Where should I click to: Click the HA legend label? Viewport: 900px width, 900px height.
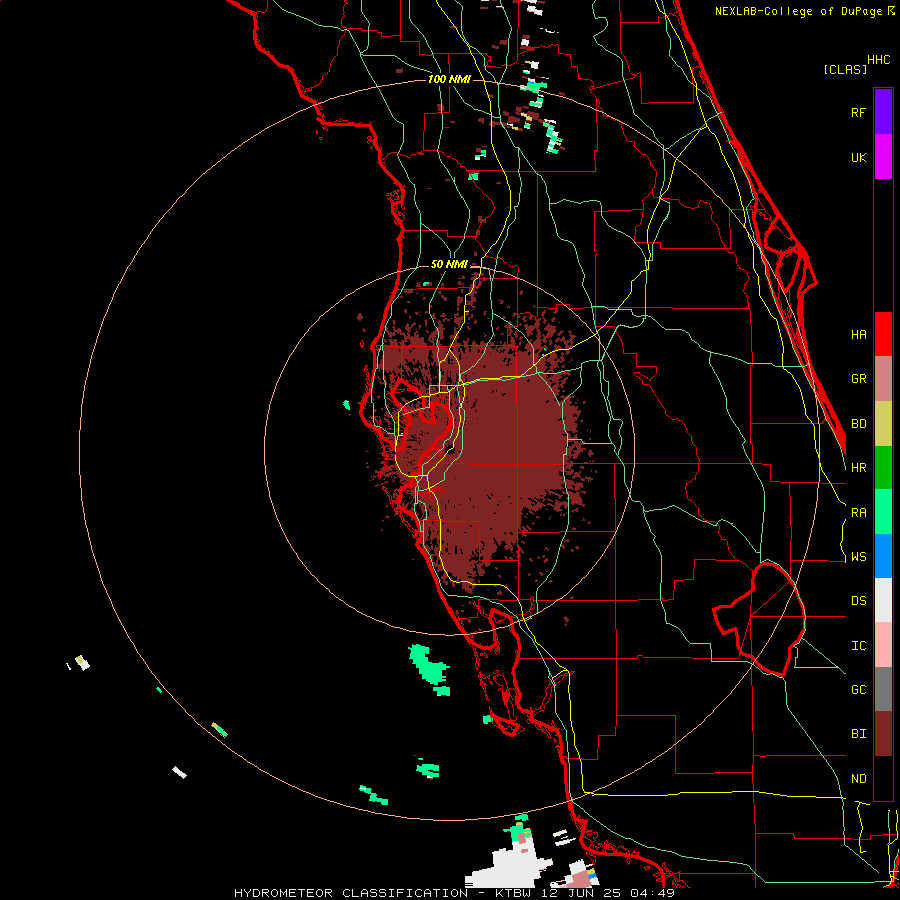tap(859, 335)
